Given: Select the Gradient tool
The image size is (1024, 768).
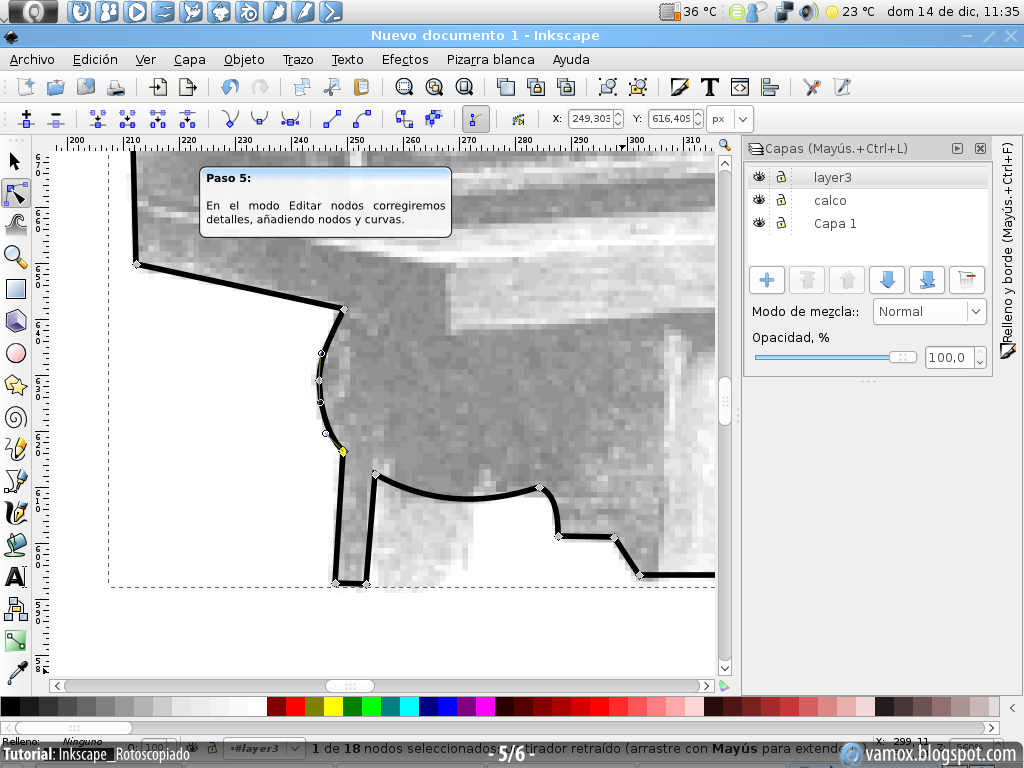Looking at the screenshot, I should tap(16, 641).
